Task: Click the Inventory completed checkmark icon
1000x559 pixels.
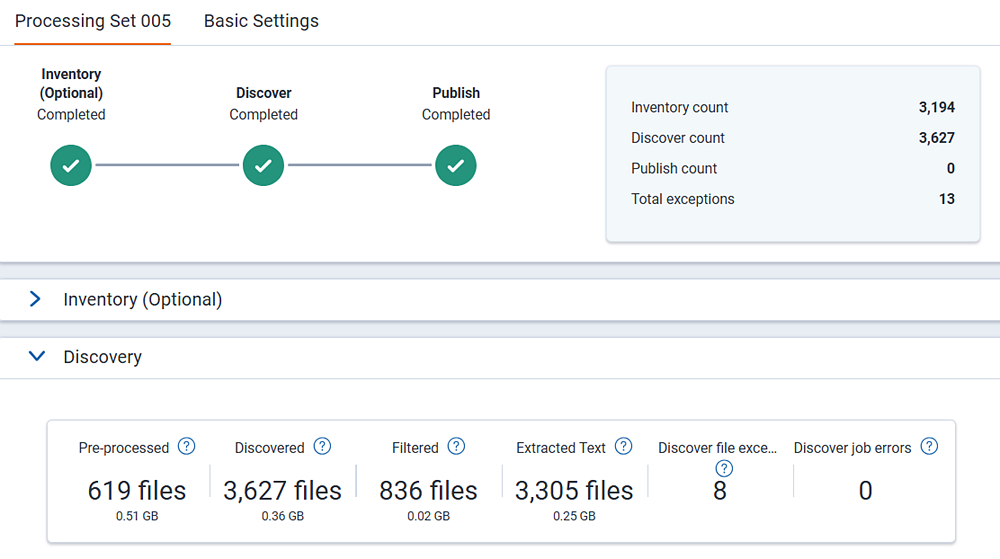Action: (71, 166)
